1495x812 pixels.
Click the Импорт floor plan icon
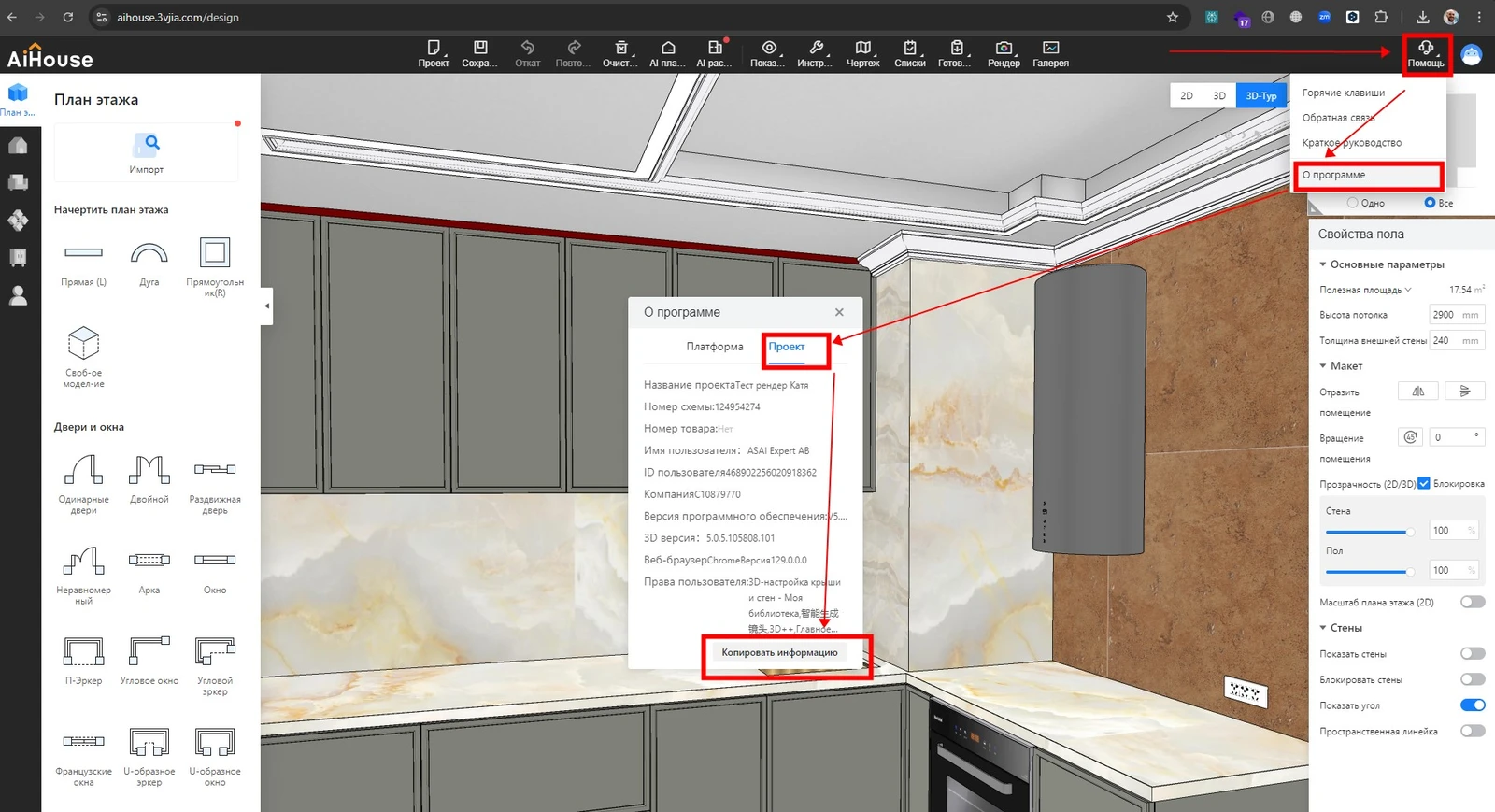[147, 145]
